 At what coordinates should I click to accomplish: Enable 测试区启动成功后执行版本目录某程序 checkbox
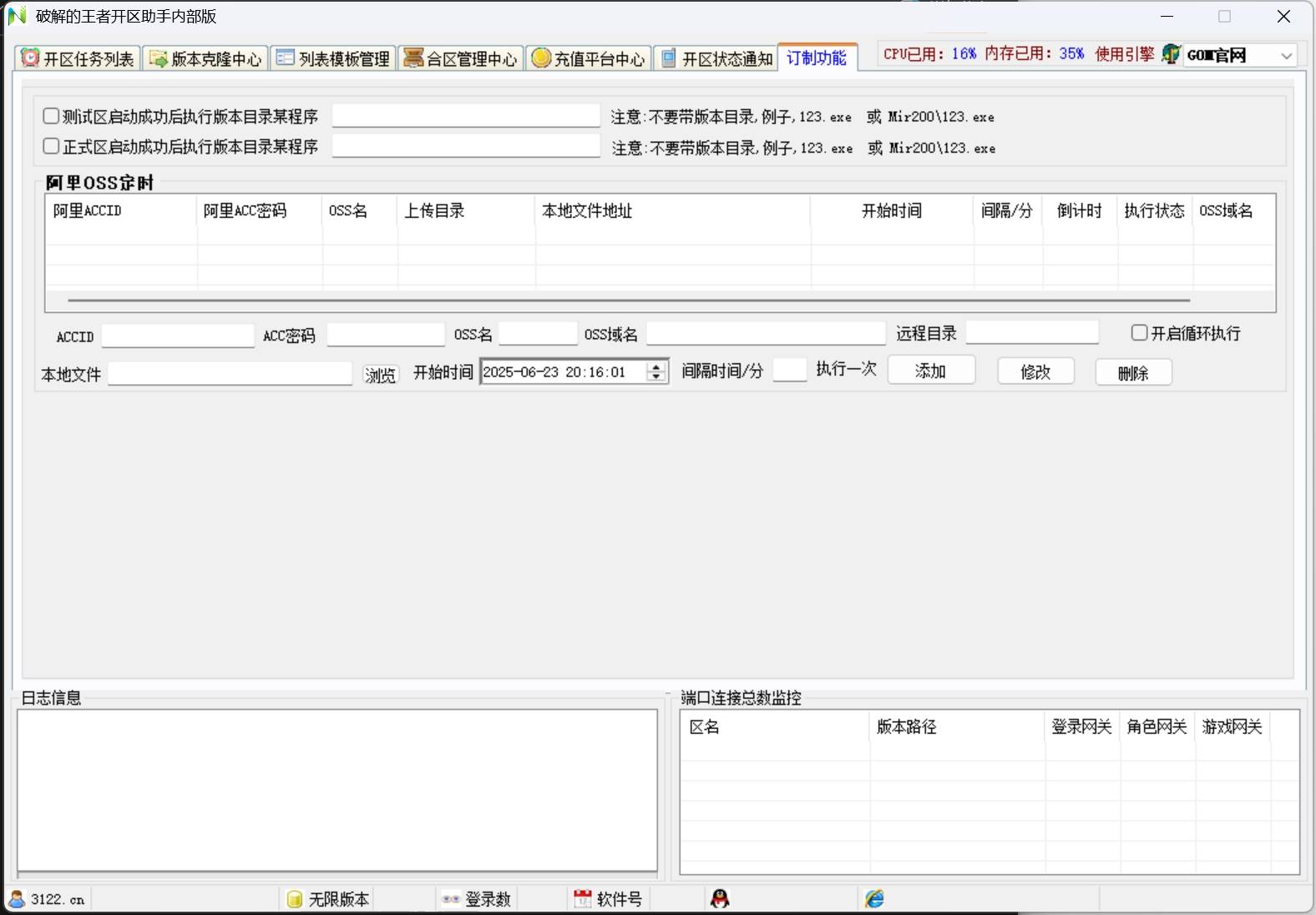[51, 116]
